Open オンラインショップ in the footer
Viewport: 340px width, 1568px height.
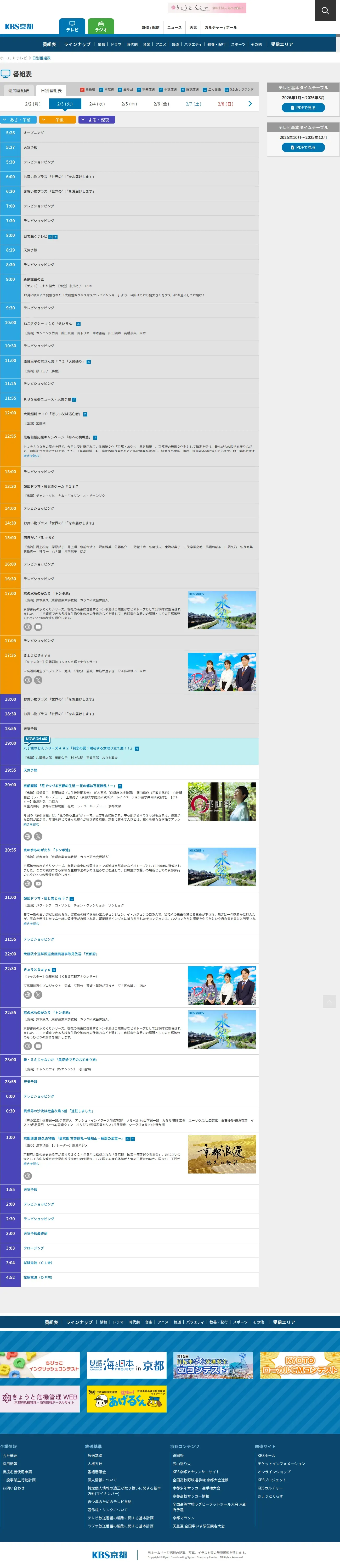tap(274, 1472)
